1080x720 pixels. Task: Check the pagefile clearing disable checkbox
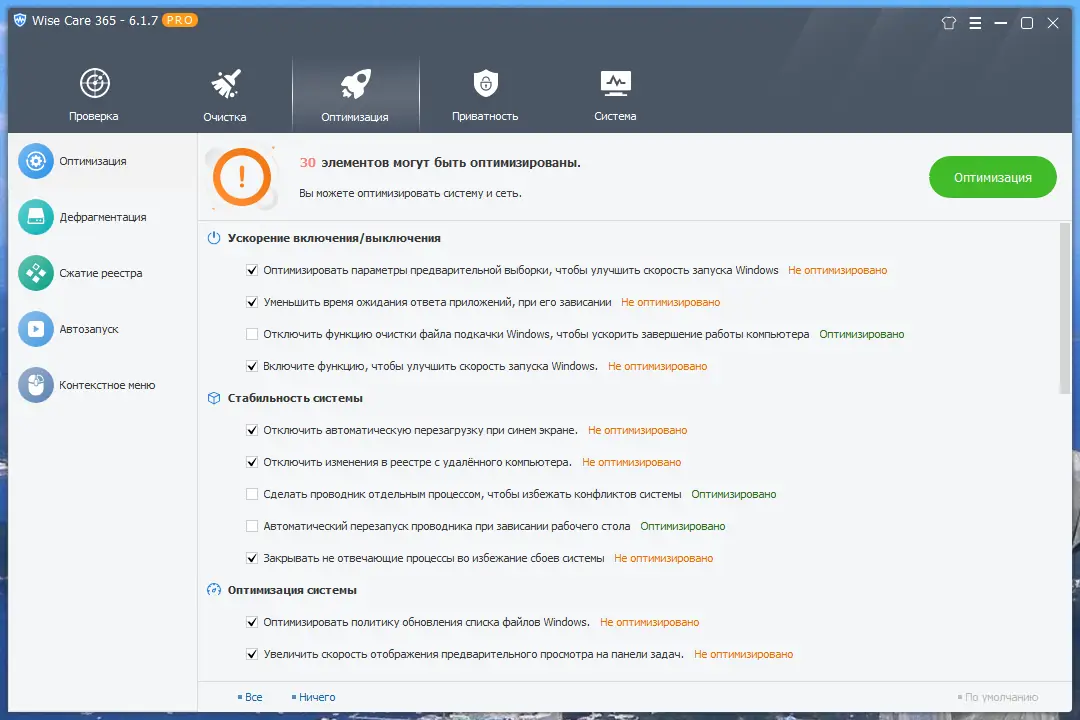(x=252, y=334)
